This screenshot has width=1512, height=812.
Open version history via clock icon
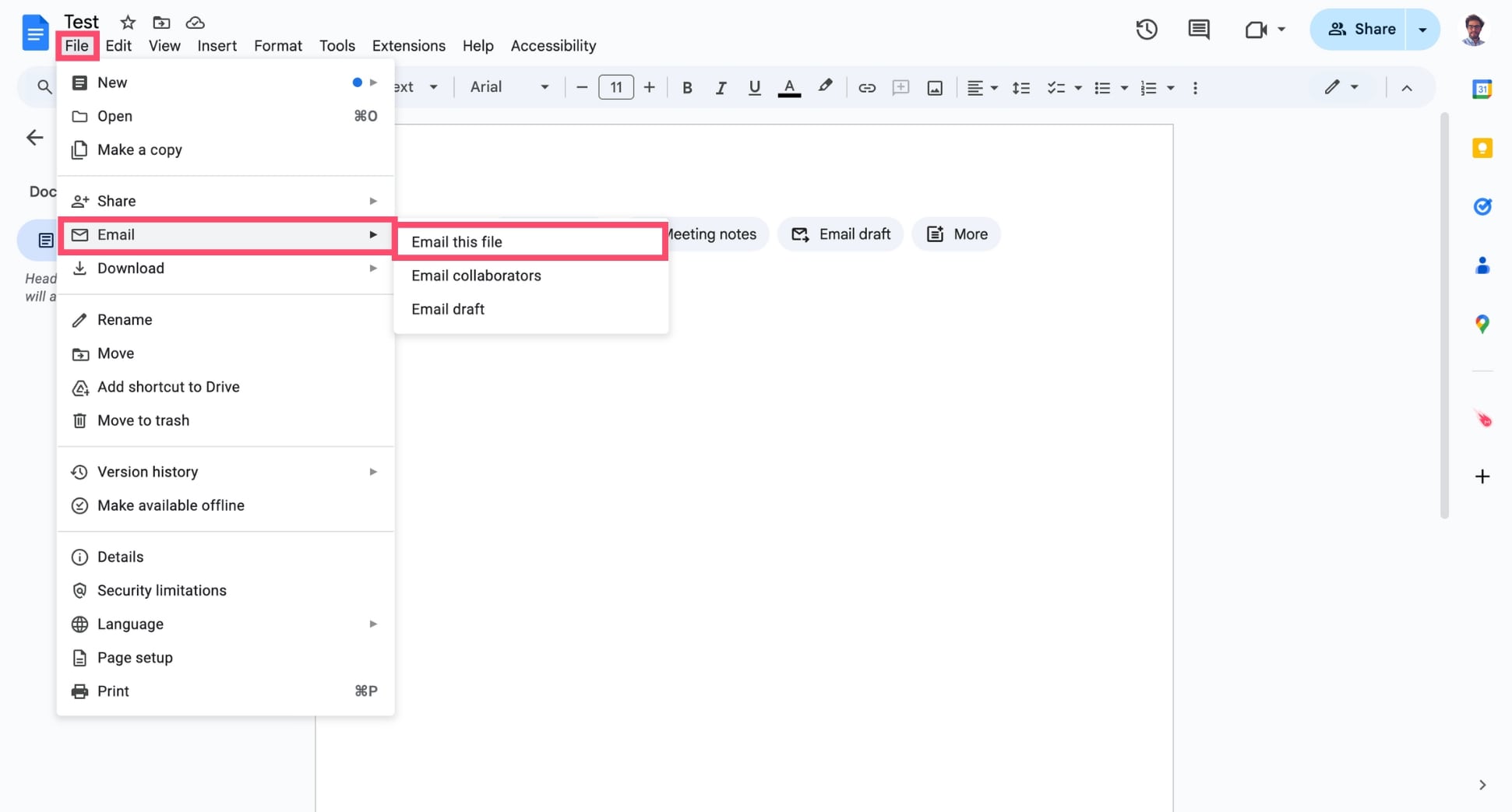click(x=1146, y=30)
